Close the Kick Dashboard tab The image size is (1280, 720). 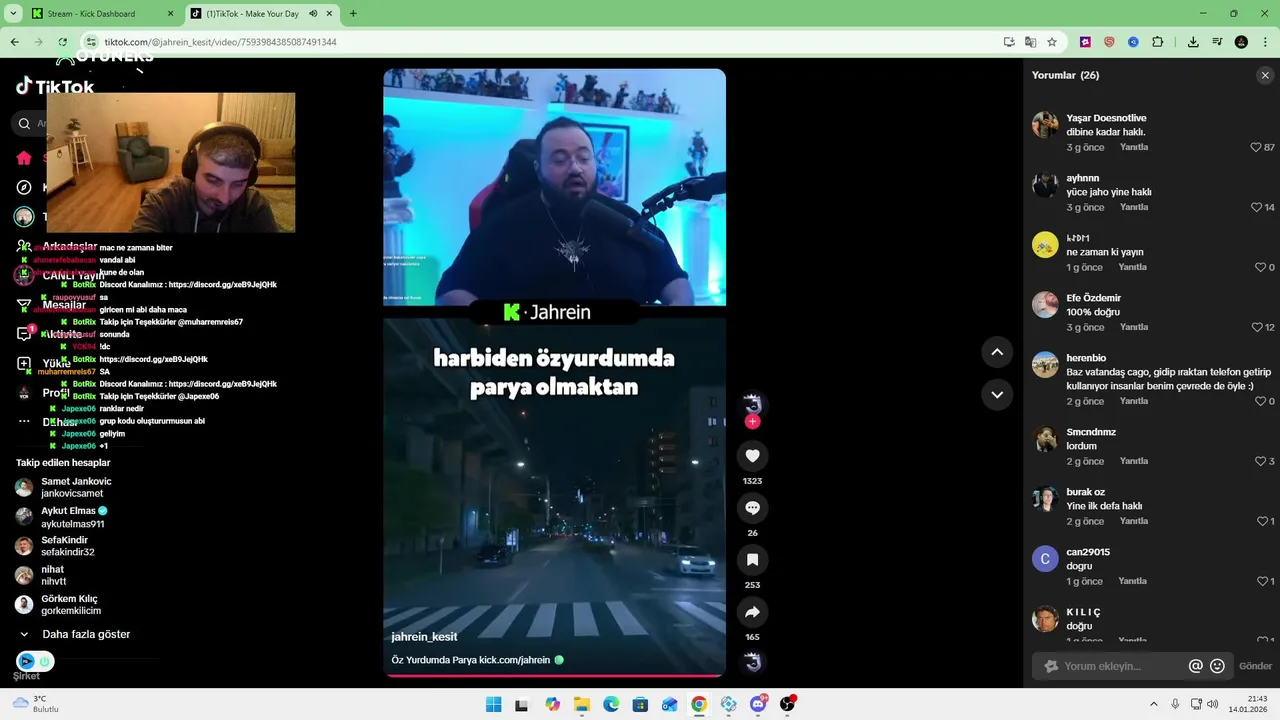coord(170,14)
